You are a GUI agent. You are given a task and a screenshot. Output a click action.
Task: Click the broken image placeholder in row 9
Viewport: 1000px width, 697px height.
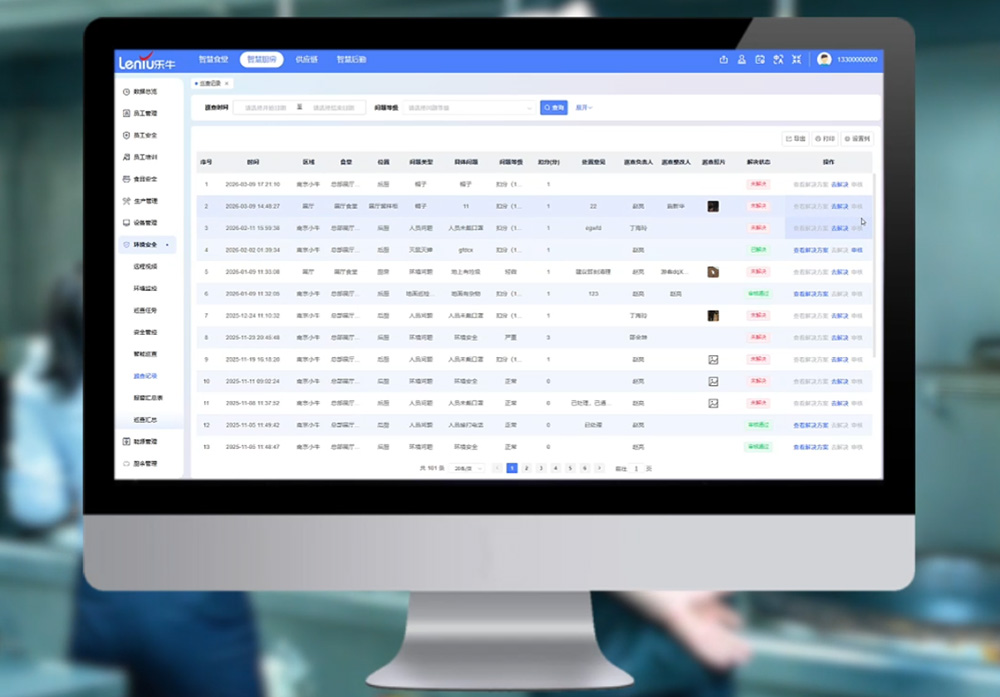pos(713,359)
